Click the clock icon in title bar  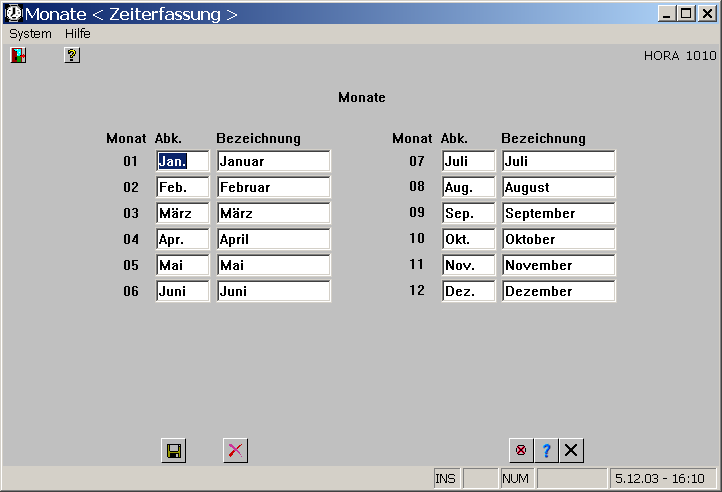click(x=13, y=13)
